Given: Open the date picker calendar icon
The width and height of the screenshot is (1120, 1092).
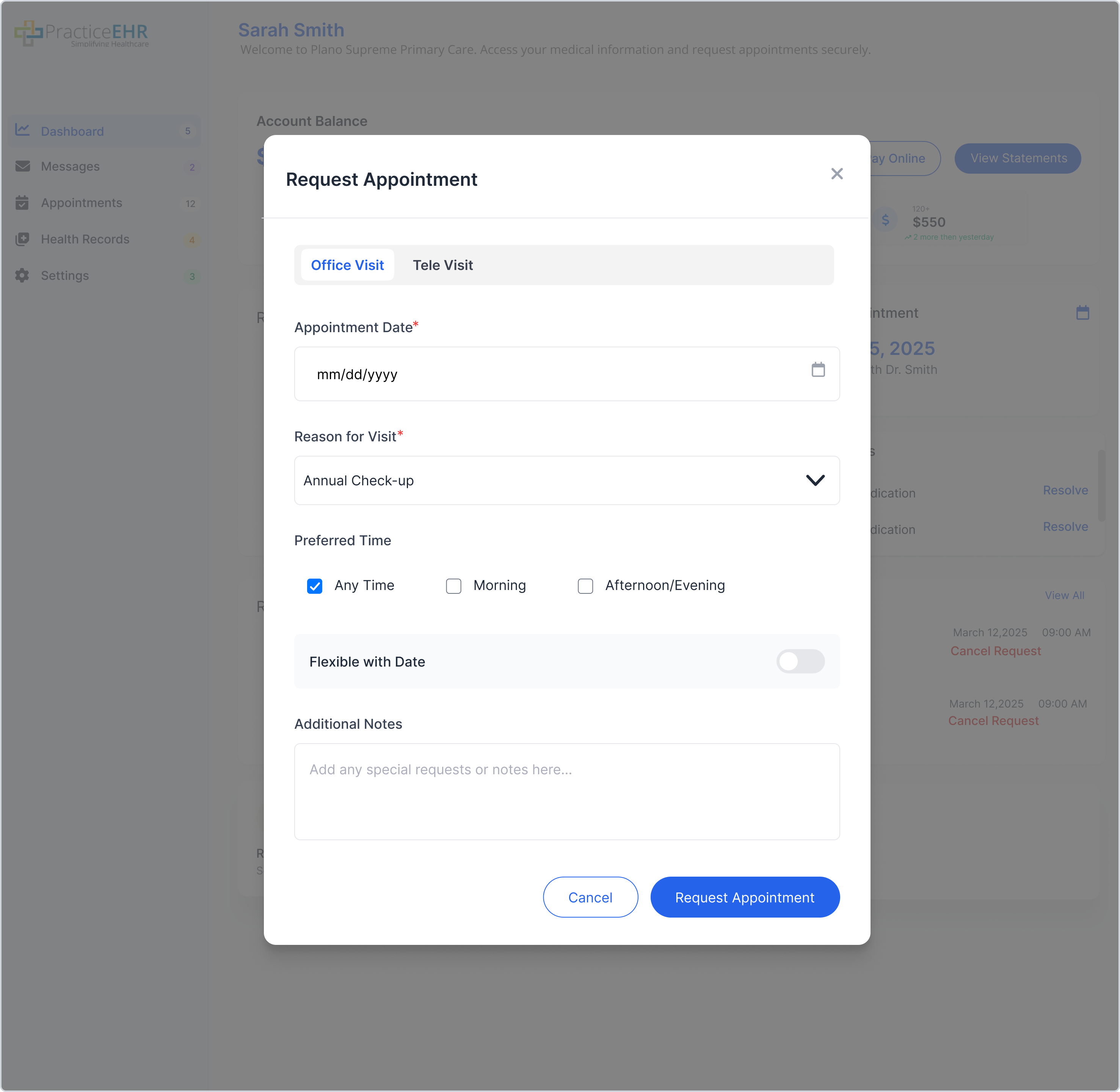Looking at the screenshot, I should [818, 370].
